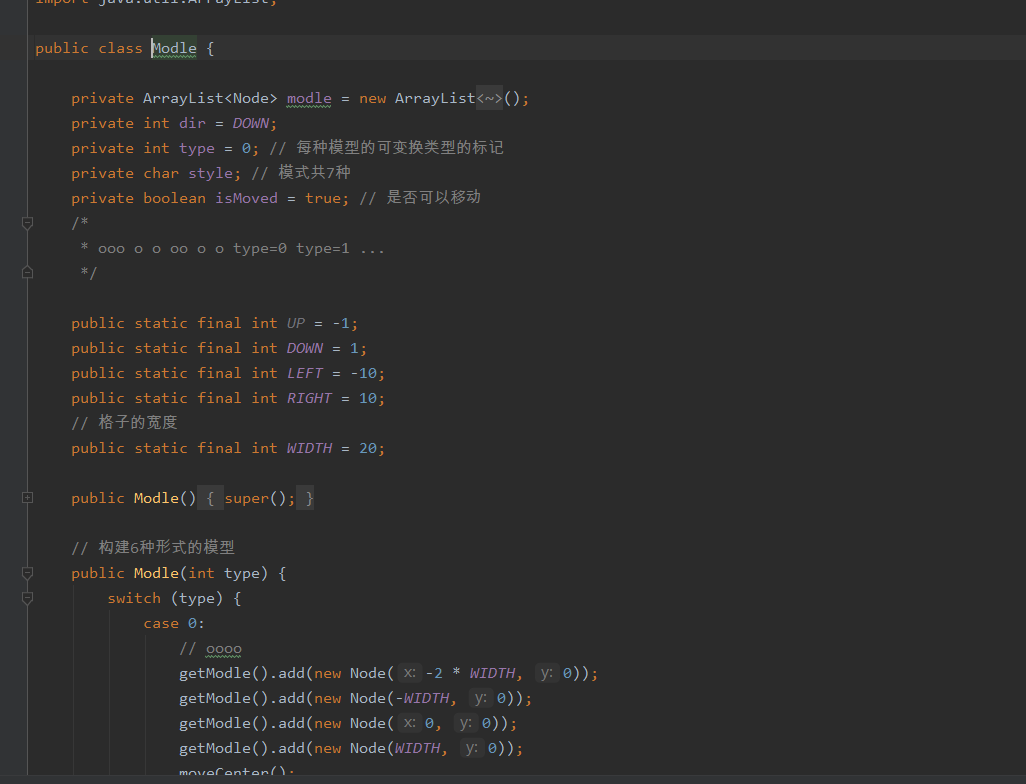The image size is (1026, 784).
Task: Expand the folded diamond operator after ArrayList
Action: coord(489,98)
